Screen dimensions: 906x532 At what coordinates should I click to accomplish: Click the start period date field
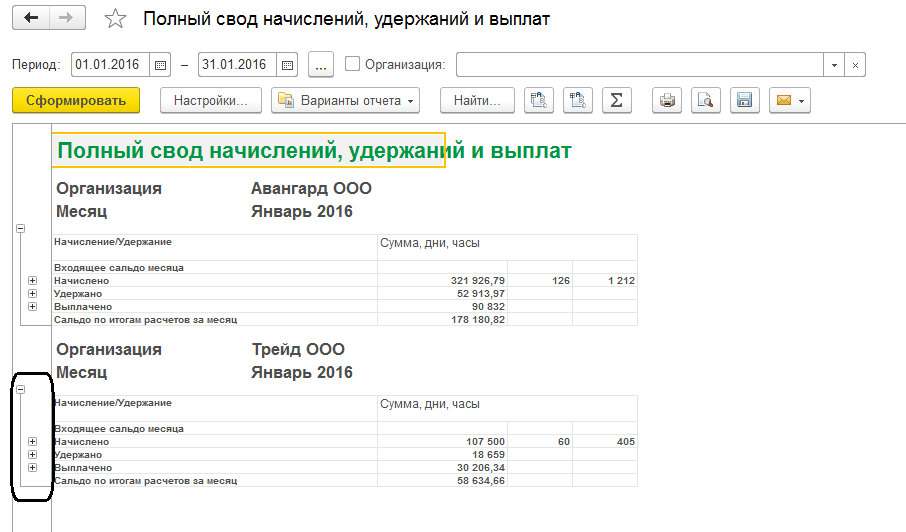click(110, 65)
